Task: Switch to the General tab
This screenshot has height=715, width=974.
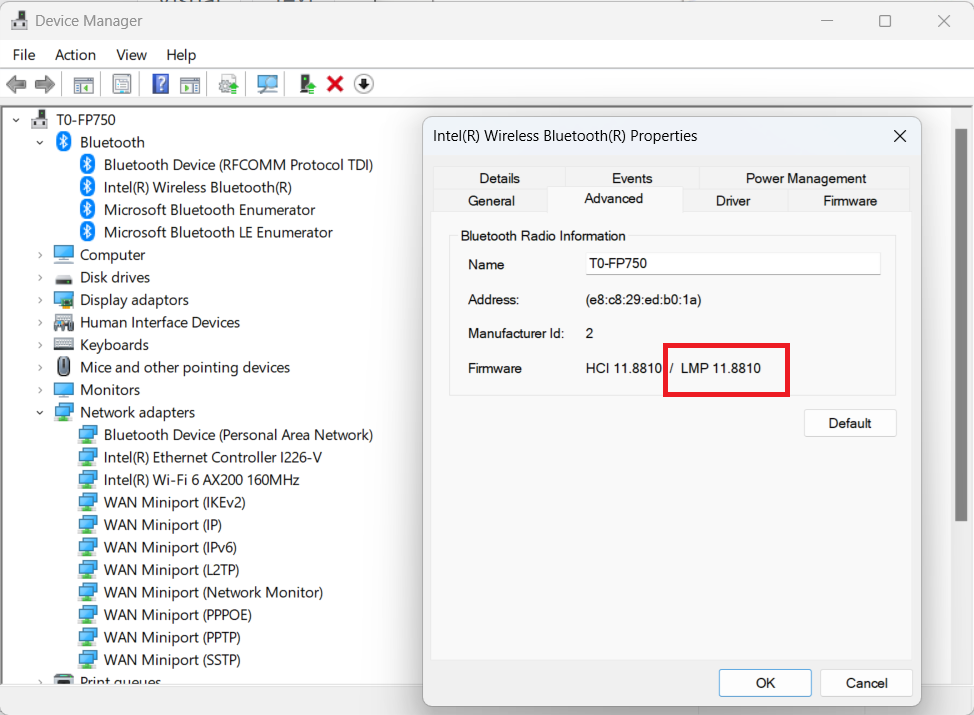Action: (x=491, y=201)
